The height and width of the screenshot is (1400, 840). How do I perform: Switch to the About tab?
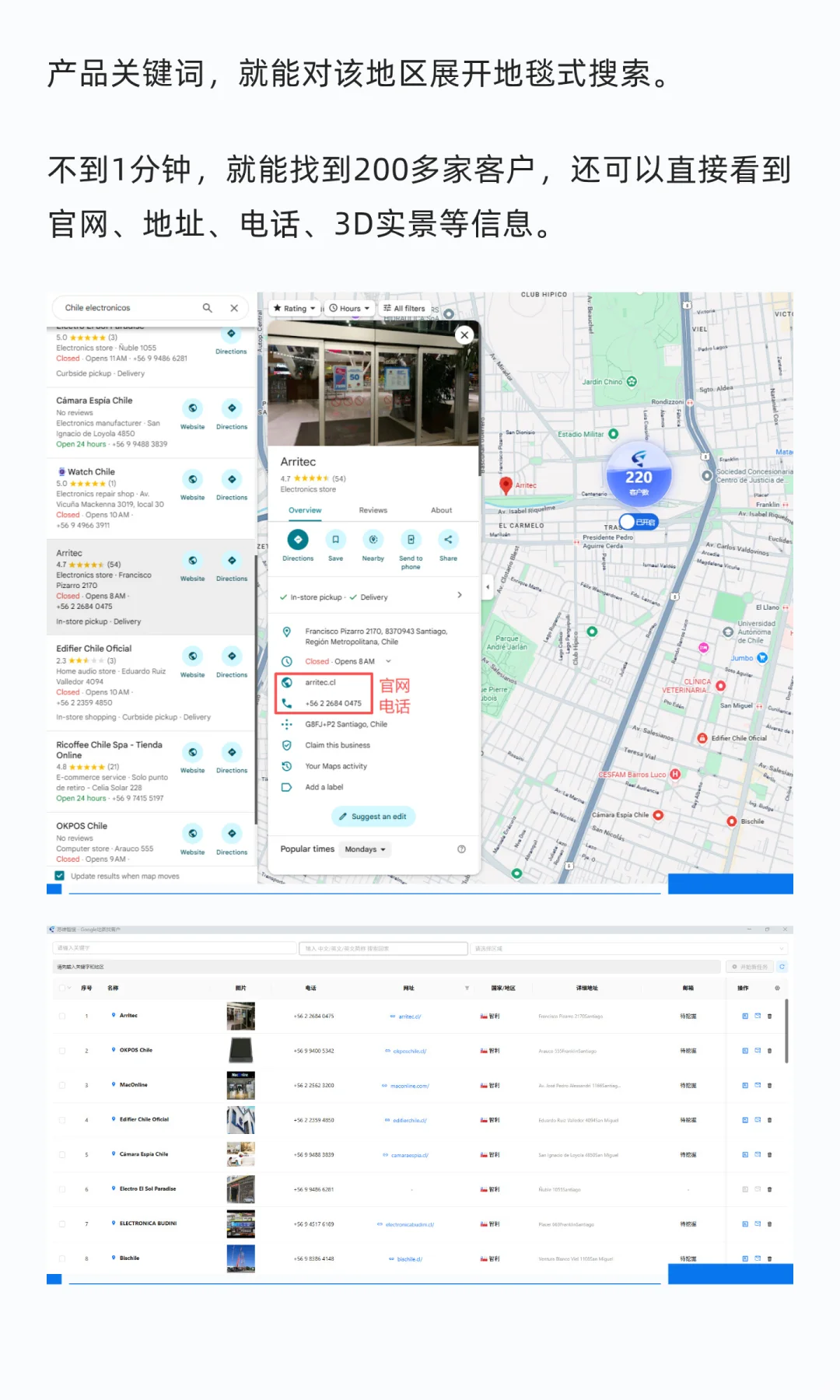coord(441,510)
